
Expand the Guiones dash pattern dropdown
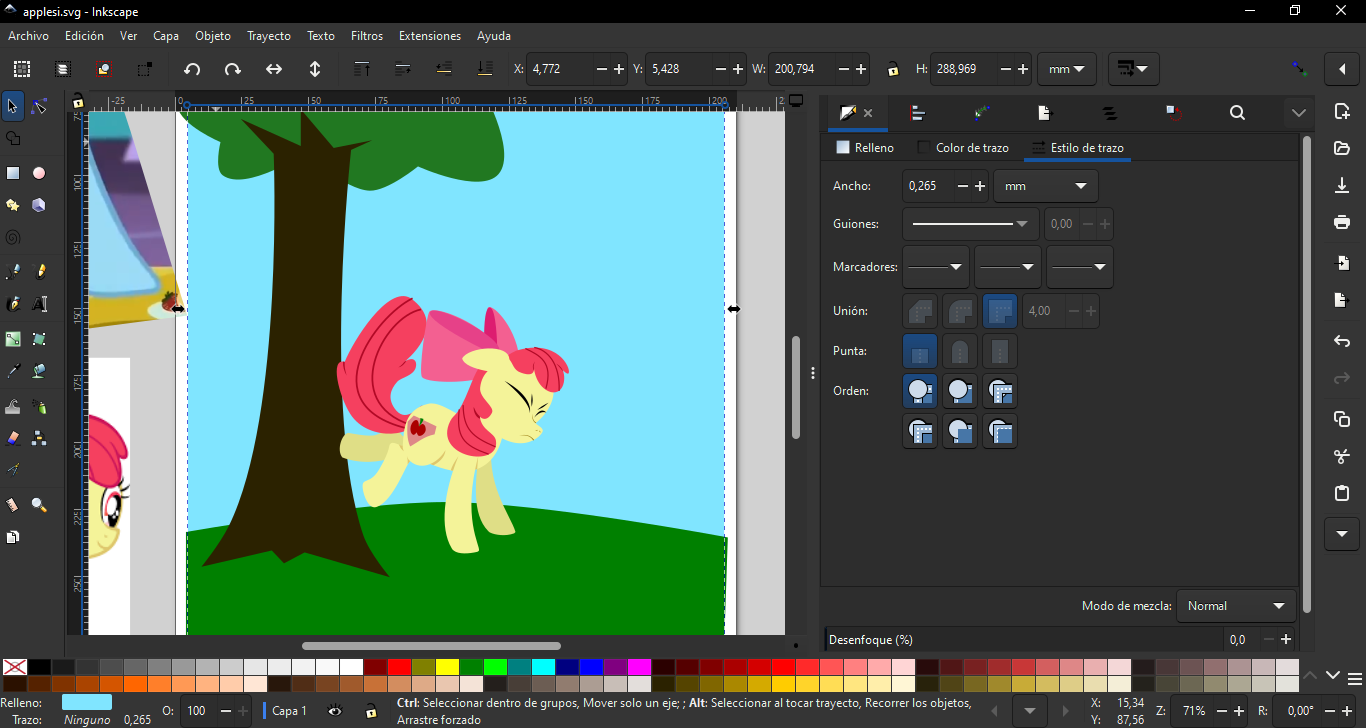tap(970, 224)
